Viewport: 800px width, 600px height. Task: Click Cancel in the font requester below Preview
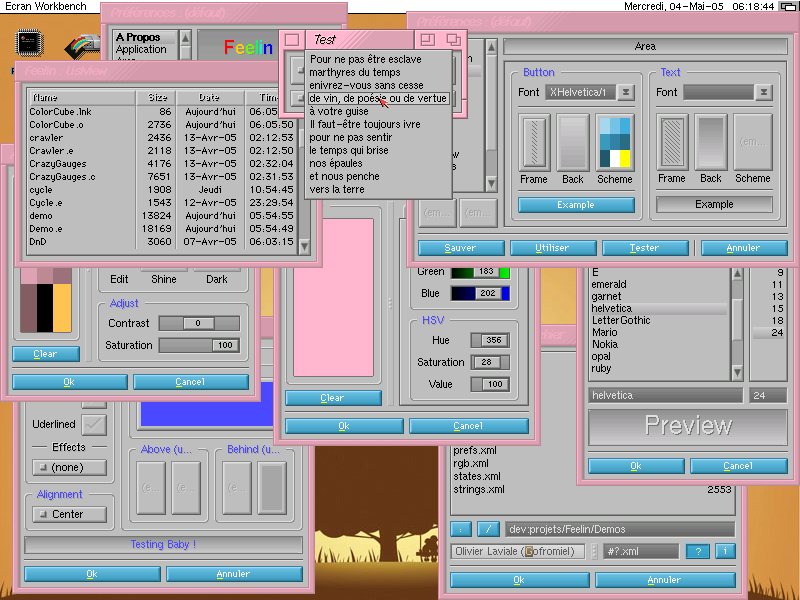[738, 466]
